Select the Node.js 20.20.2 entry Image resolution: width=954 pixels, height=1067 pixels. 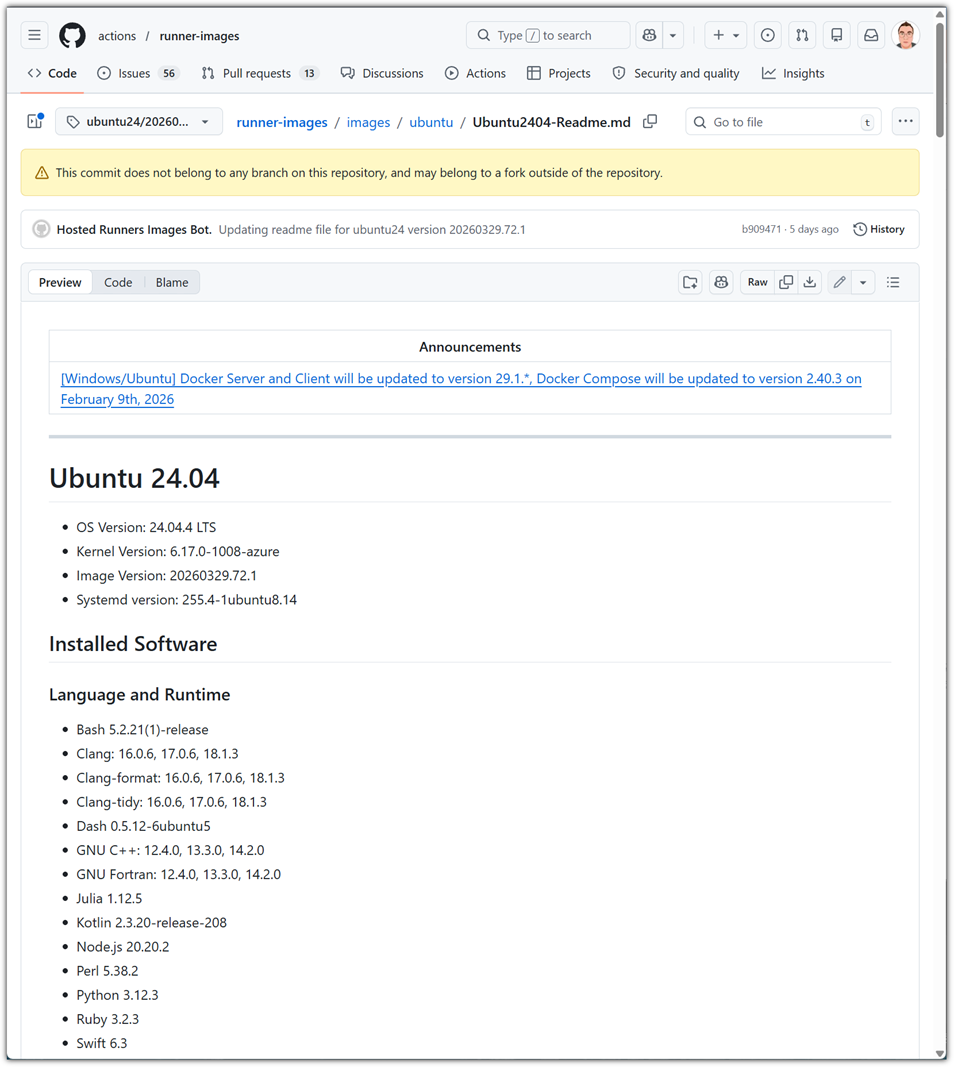122,947
